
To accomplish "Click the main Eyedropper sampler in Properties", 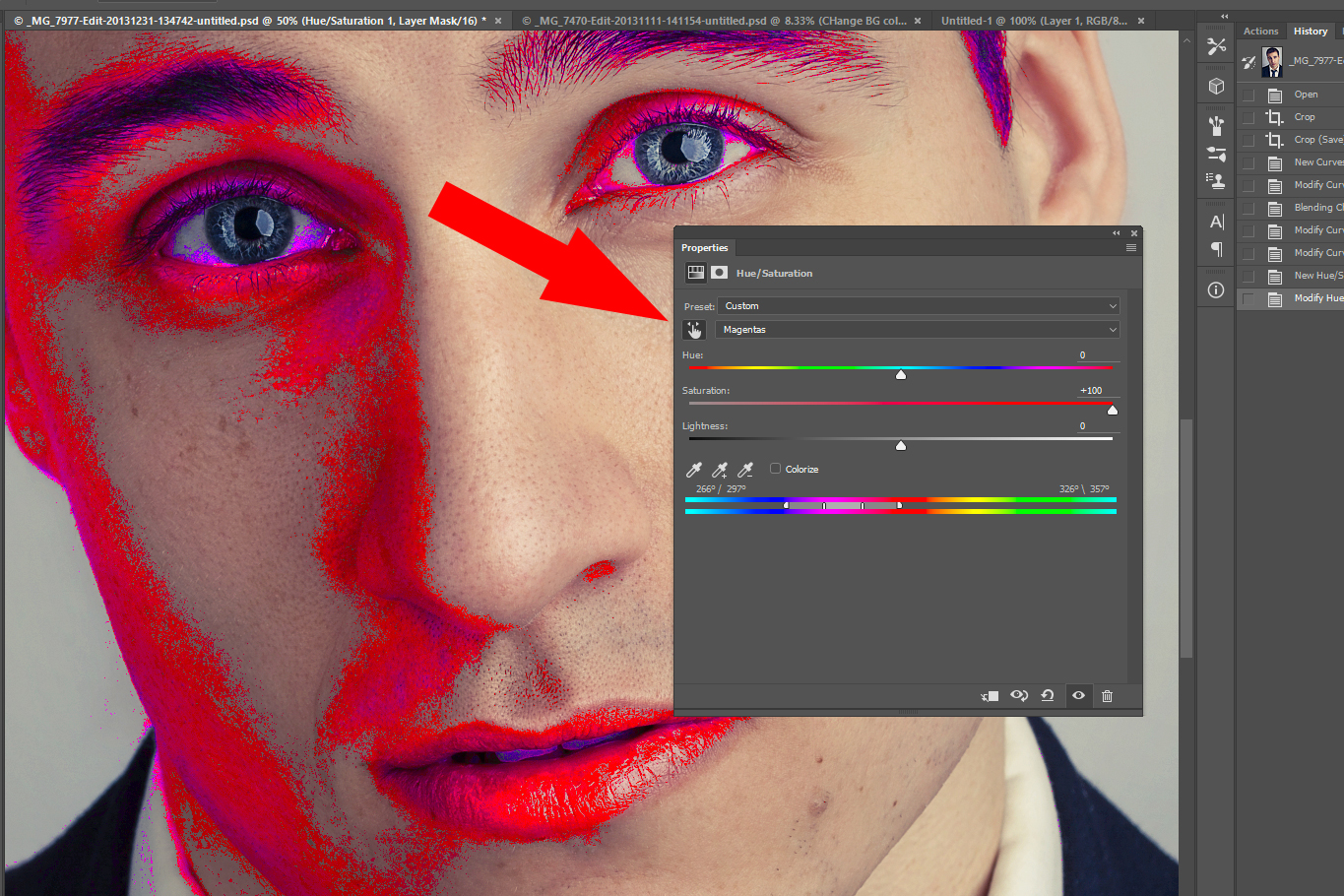I will 694,470.
